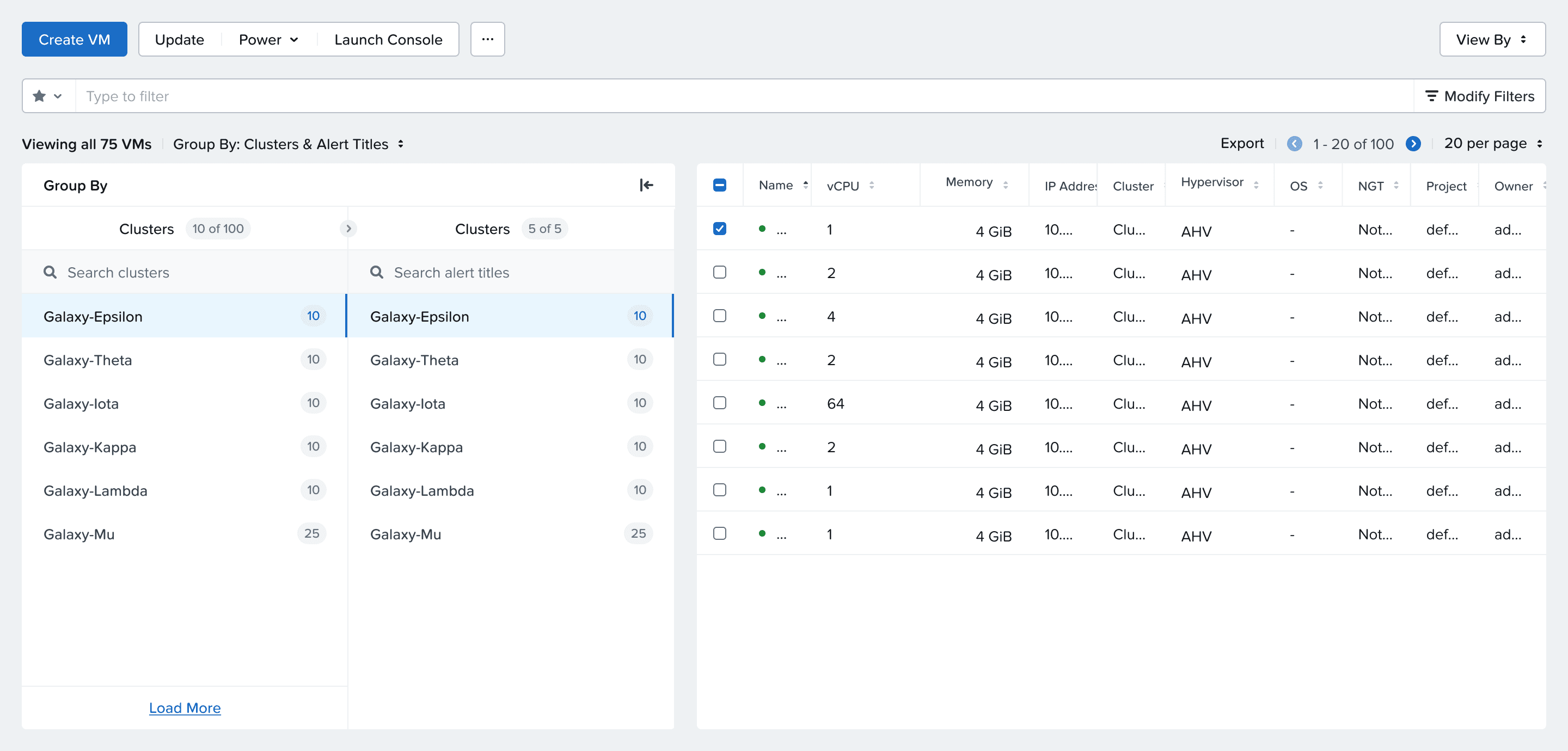Open the Power dropdown menu
The image size is (1568, 751).
(268, 40)
